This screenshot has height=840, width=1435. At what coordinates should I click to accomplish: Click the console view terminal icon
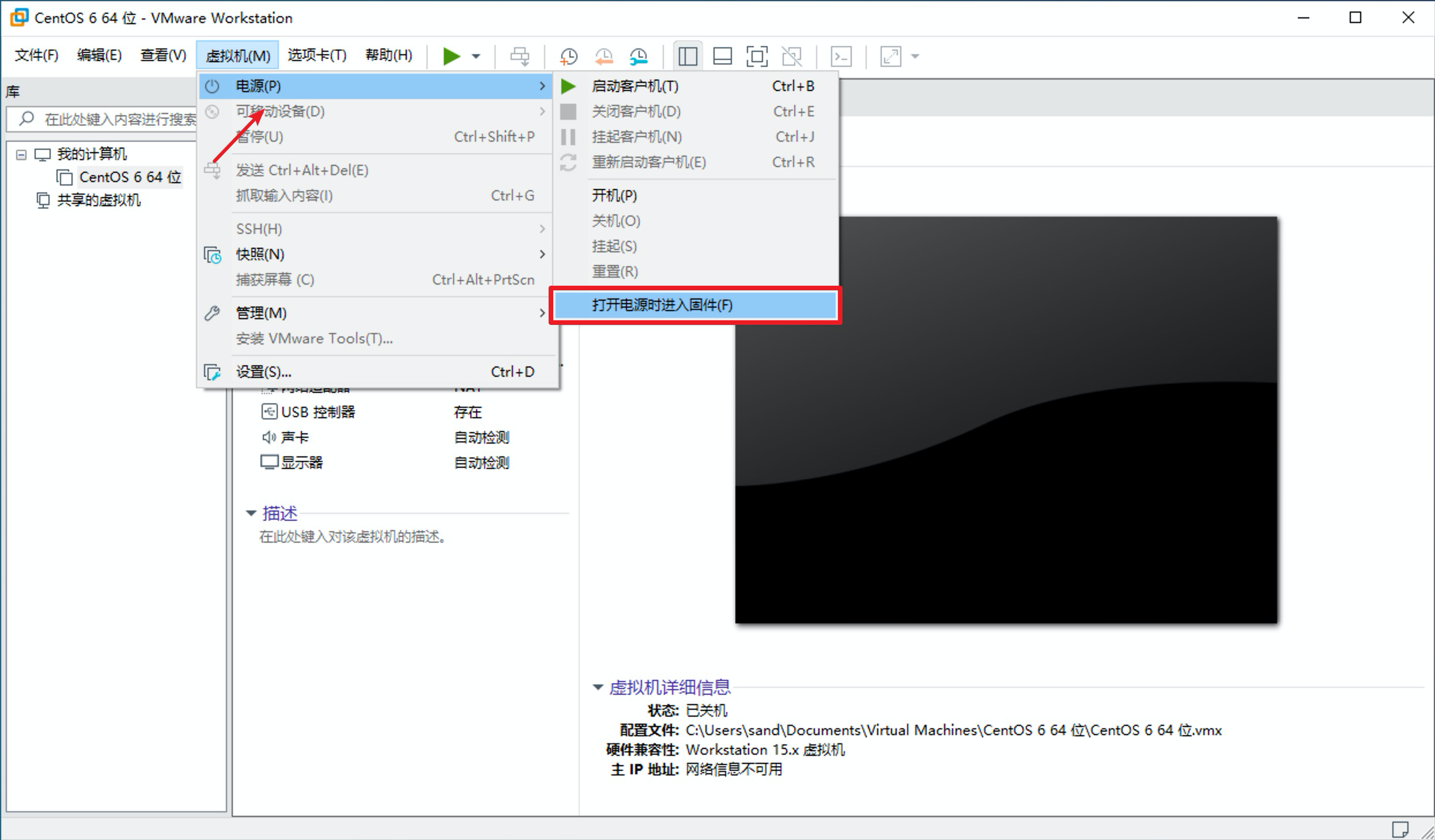(841, 56)
